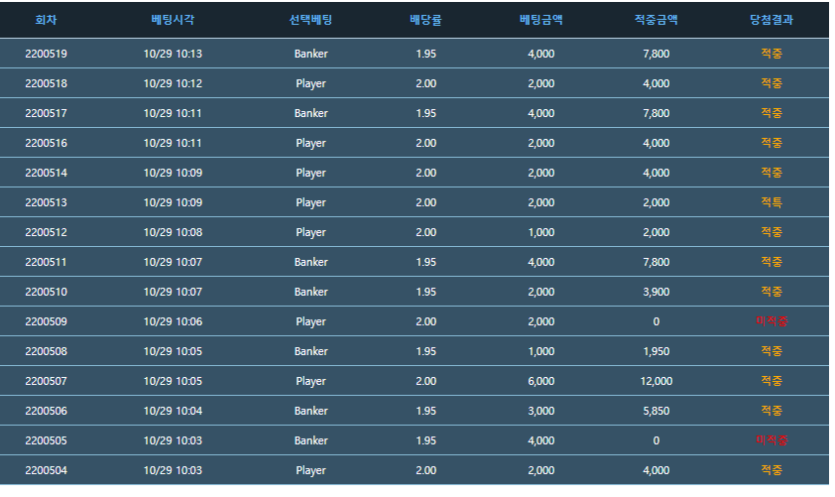Select round number 2200508
835x497 pixels.
[46, 352]
